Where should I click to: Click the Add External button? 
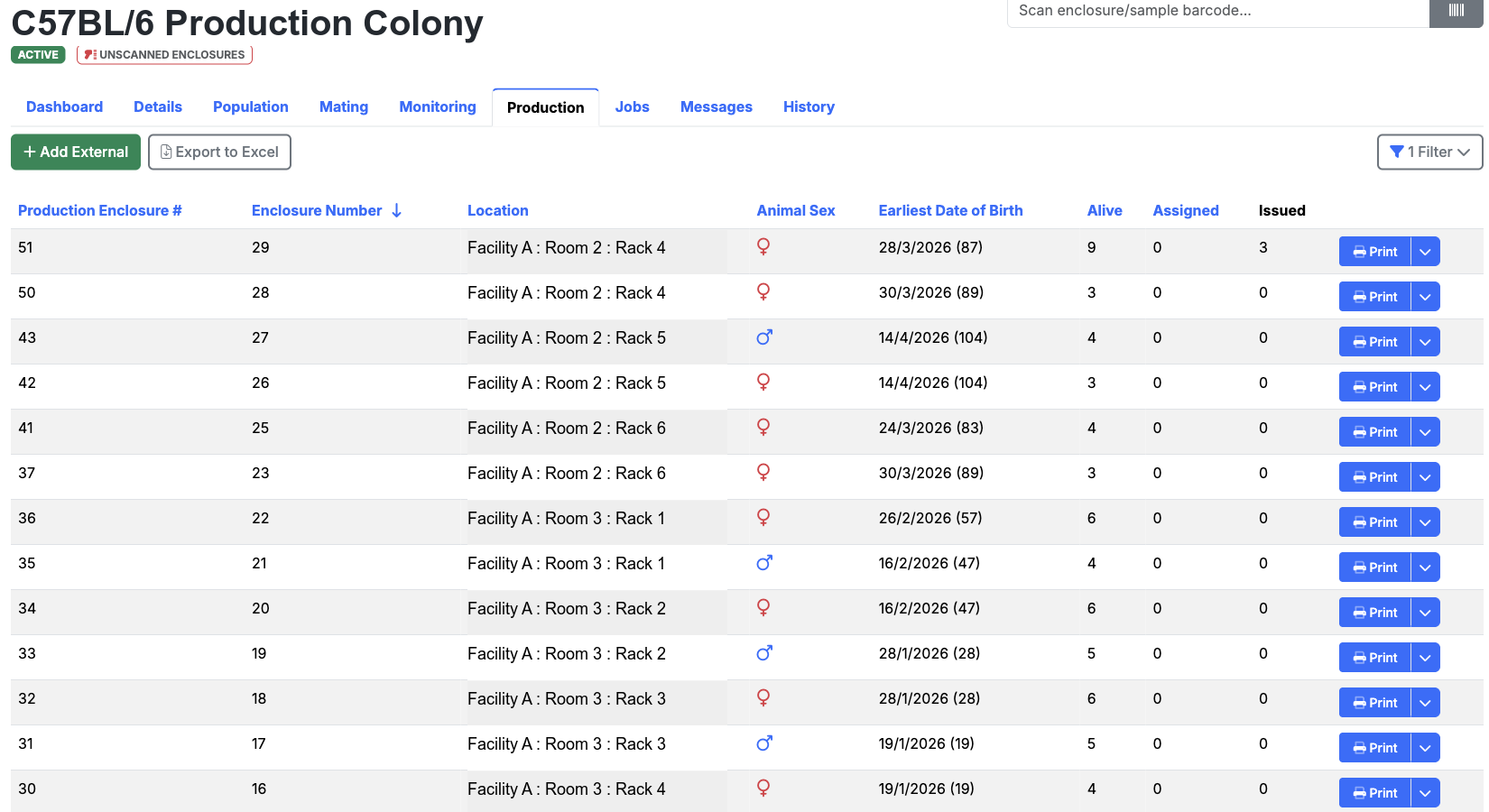click(76, 152)
